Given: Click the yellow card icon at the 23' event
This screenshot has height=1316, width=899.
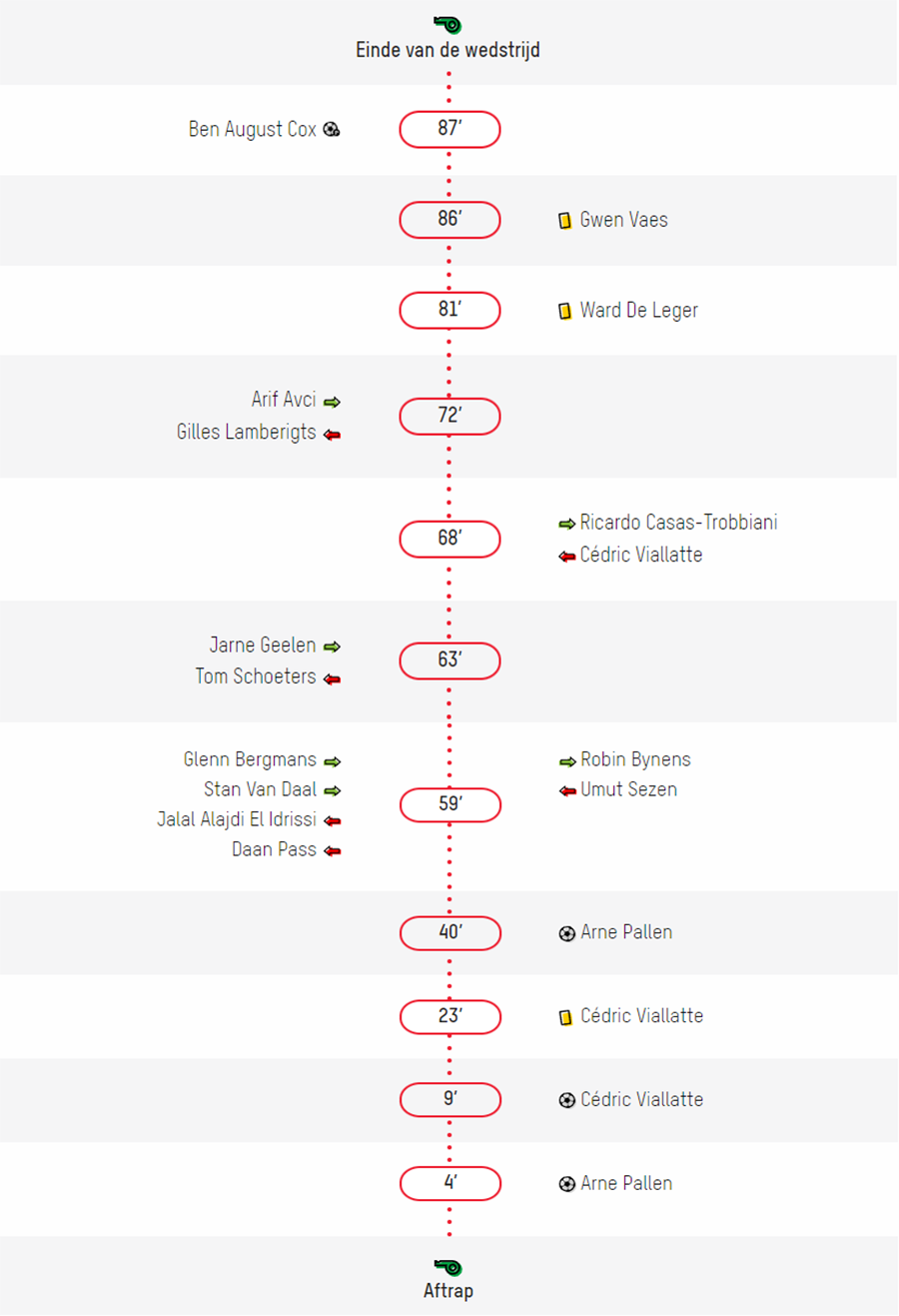Looking at the screenshot, I should tap(565, 1017).
